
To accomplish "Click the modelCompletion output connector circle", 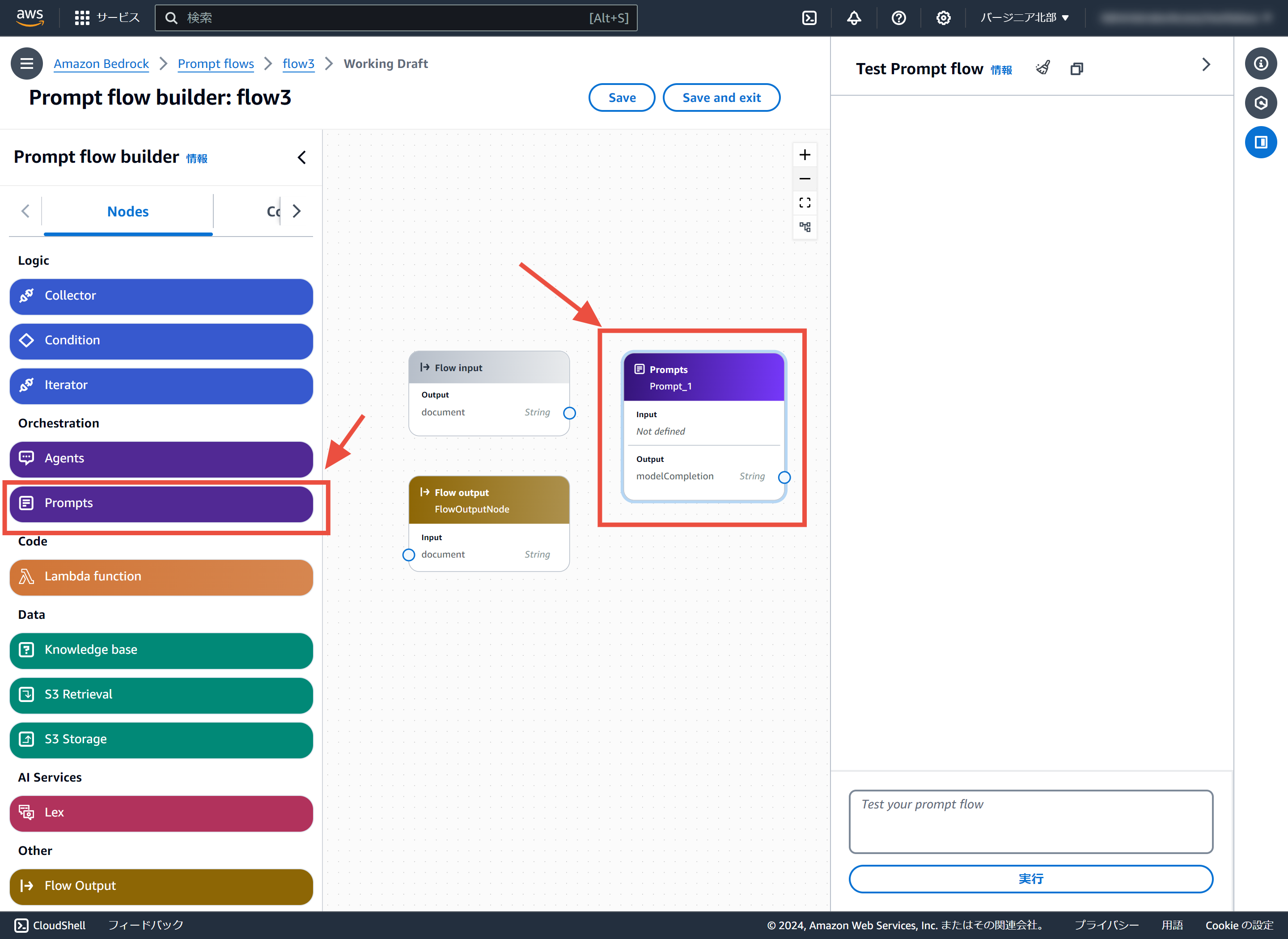I will pyautogui.click(x=784, y=478).
